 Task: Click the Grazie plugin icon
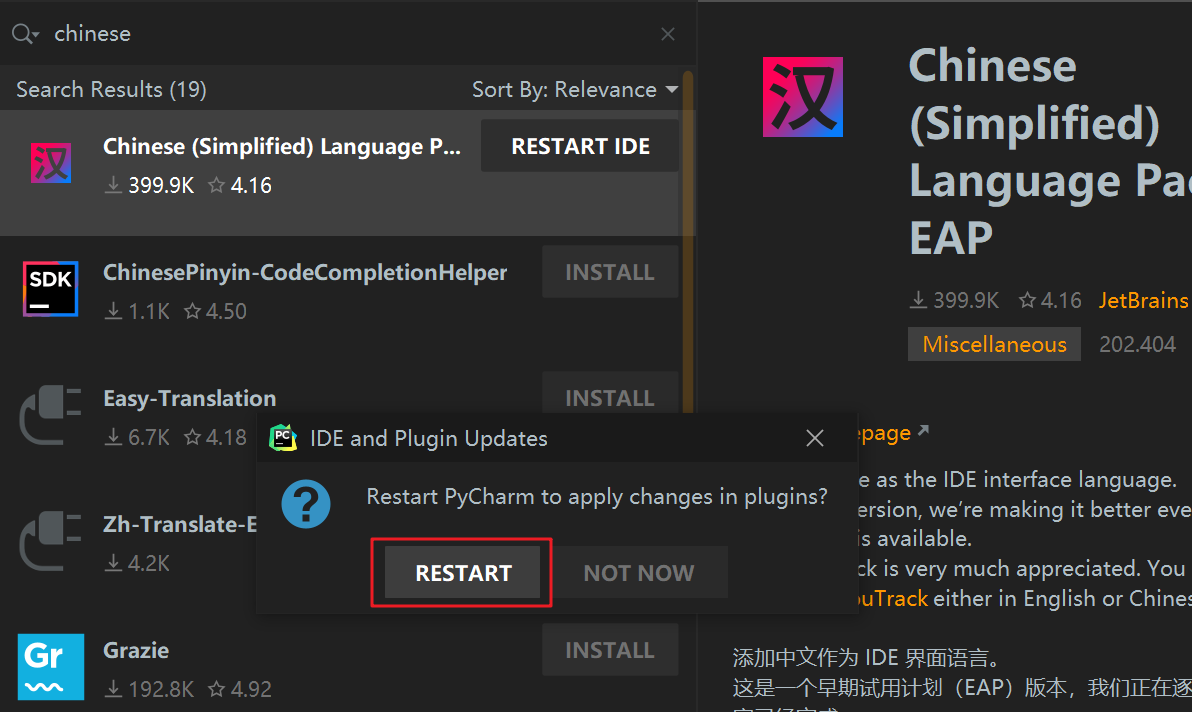(50, 666)
